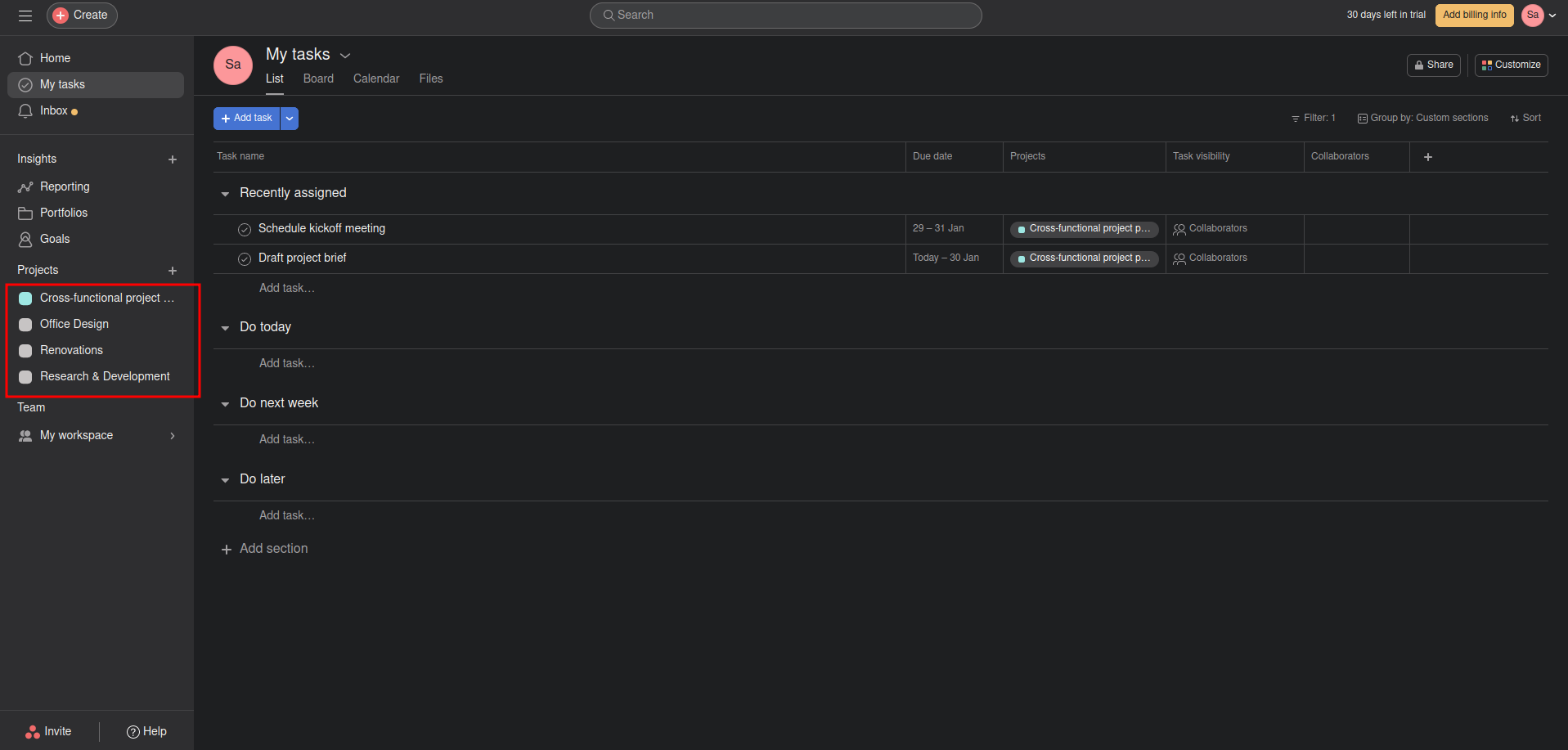Switch to the Board tab
Viewport: 1568px width, 750px height.
click(x=318, y=79)
